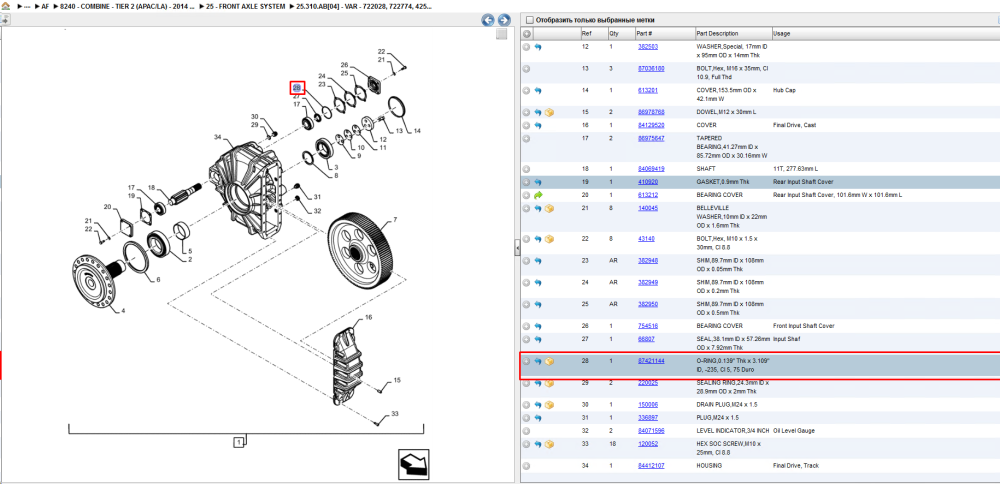Add ref 18 shaft via plus icon
Screen dimensions: 1000x484
pyautogui.click(x=527, y=170)
